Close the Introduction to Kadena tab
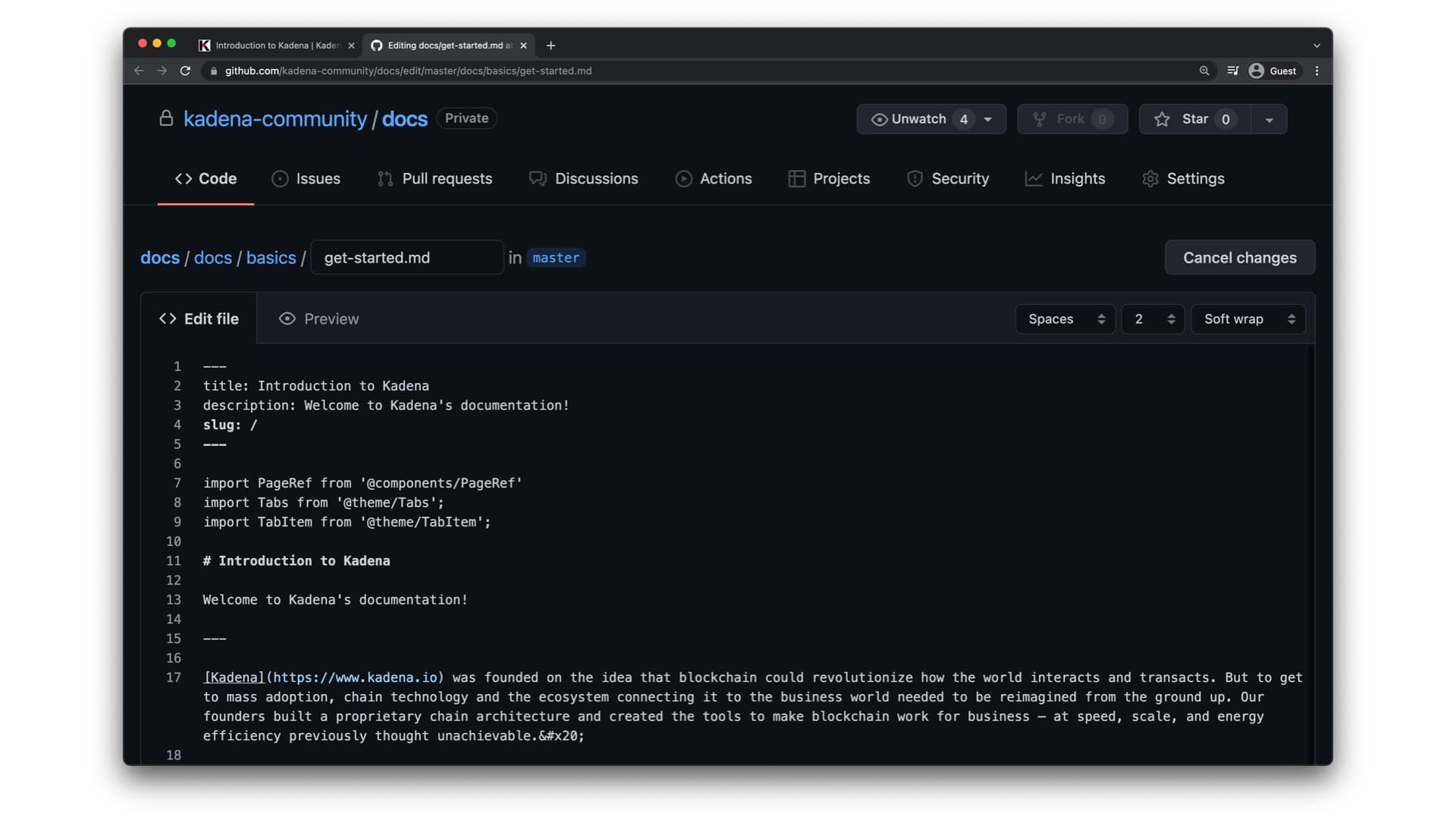Image resolution: width=1456 pixels, height=819 pixels. pos(351,45)
